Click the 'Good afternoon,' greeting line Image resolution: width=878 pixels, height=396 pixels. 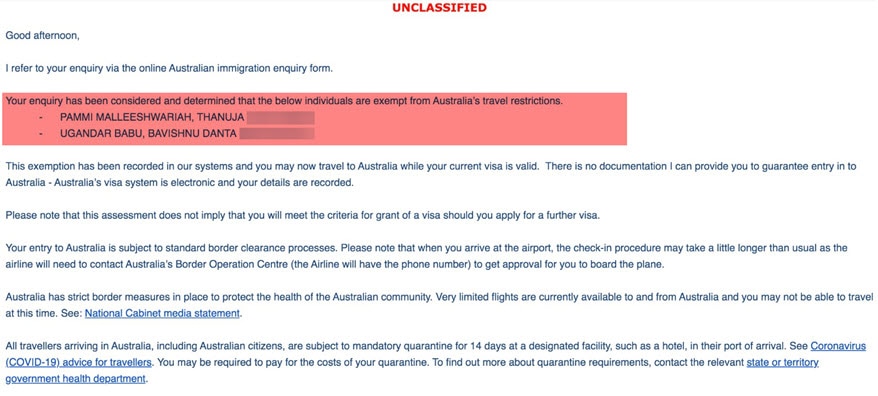[x=43, y=36]
